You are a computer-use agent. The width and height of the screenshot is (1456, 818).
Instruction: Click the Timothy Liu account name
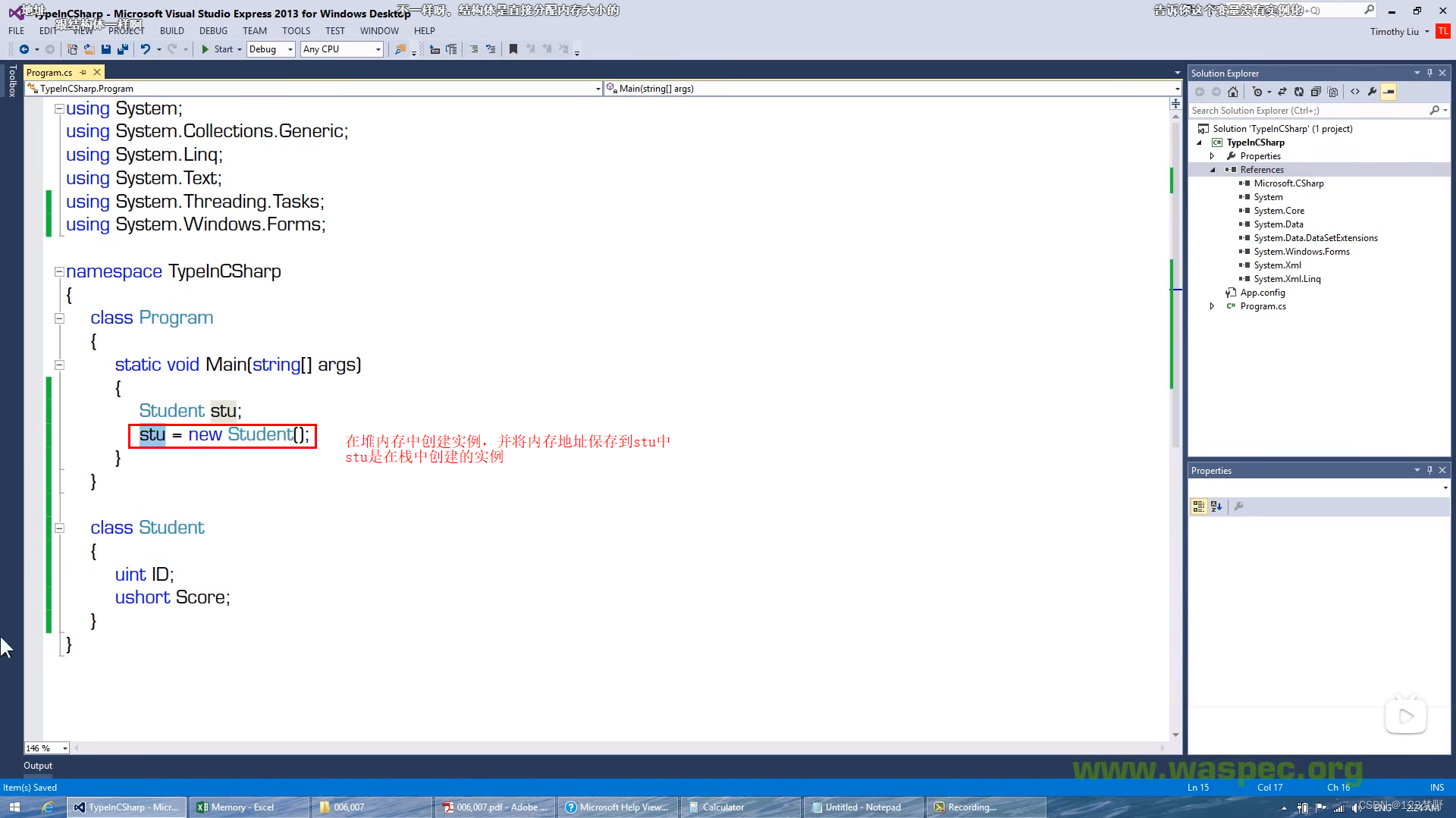[x=1394, y=31]
